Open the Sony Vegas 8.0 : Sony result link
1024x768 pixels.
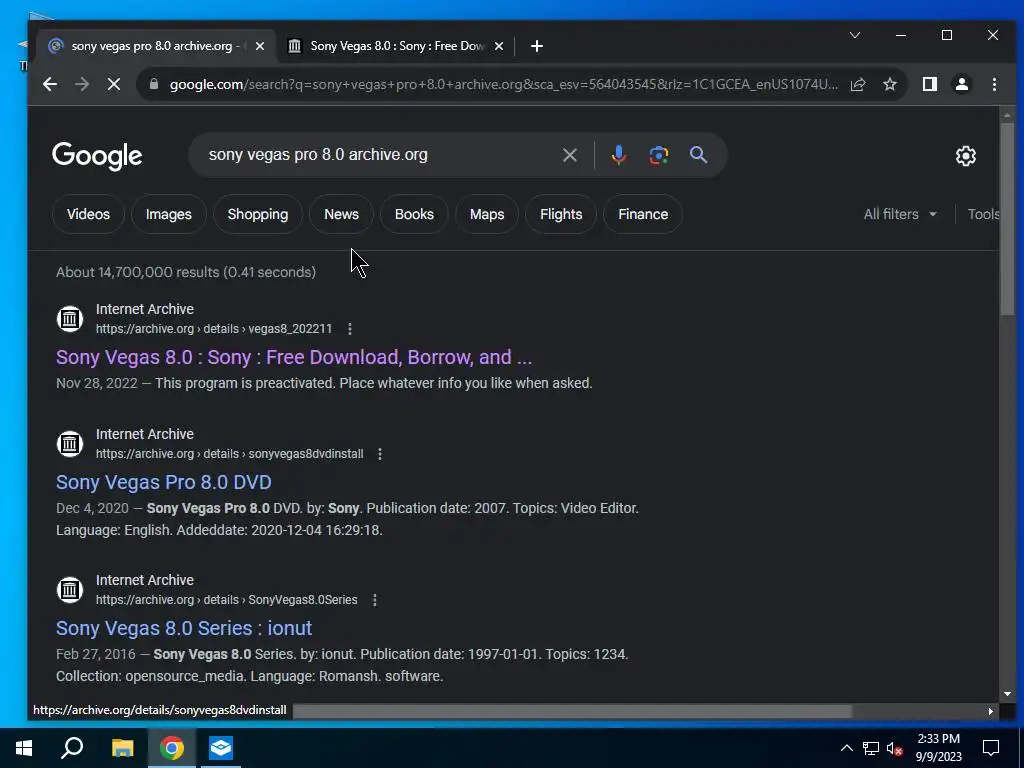(294, 357)
